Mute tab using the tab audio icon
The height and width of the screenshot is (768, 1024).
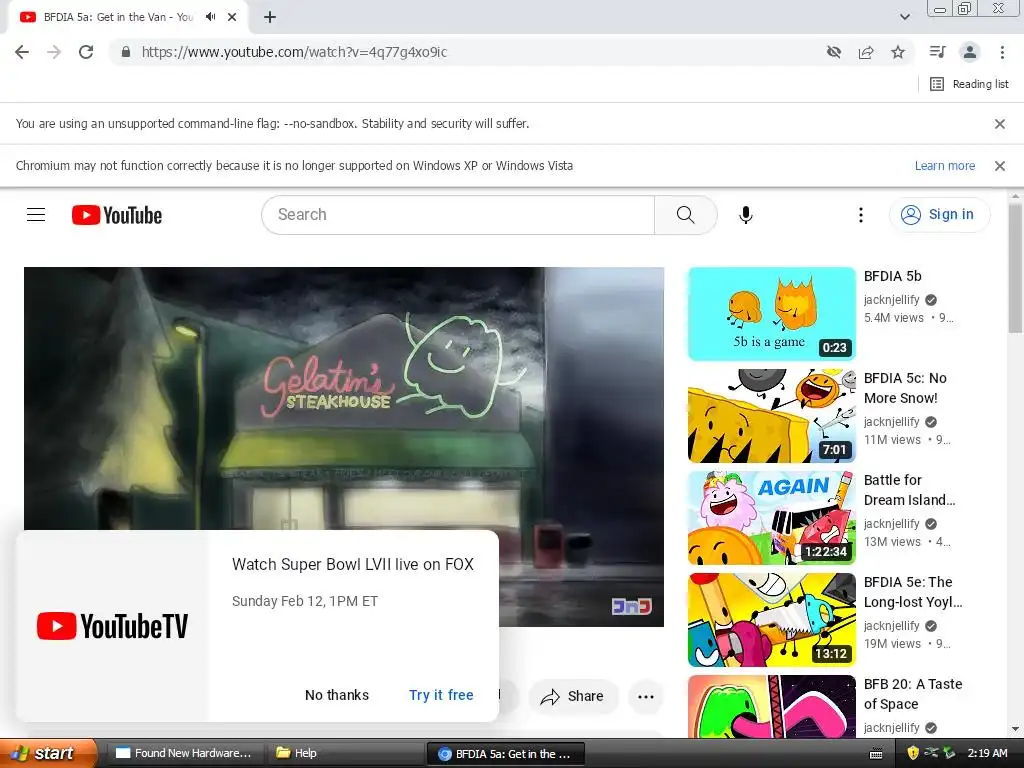pos(210,17)
